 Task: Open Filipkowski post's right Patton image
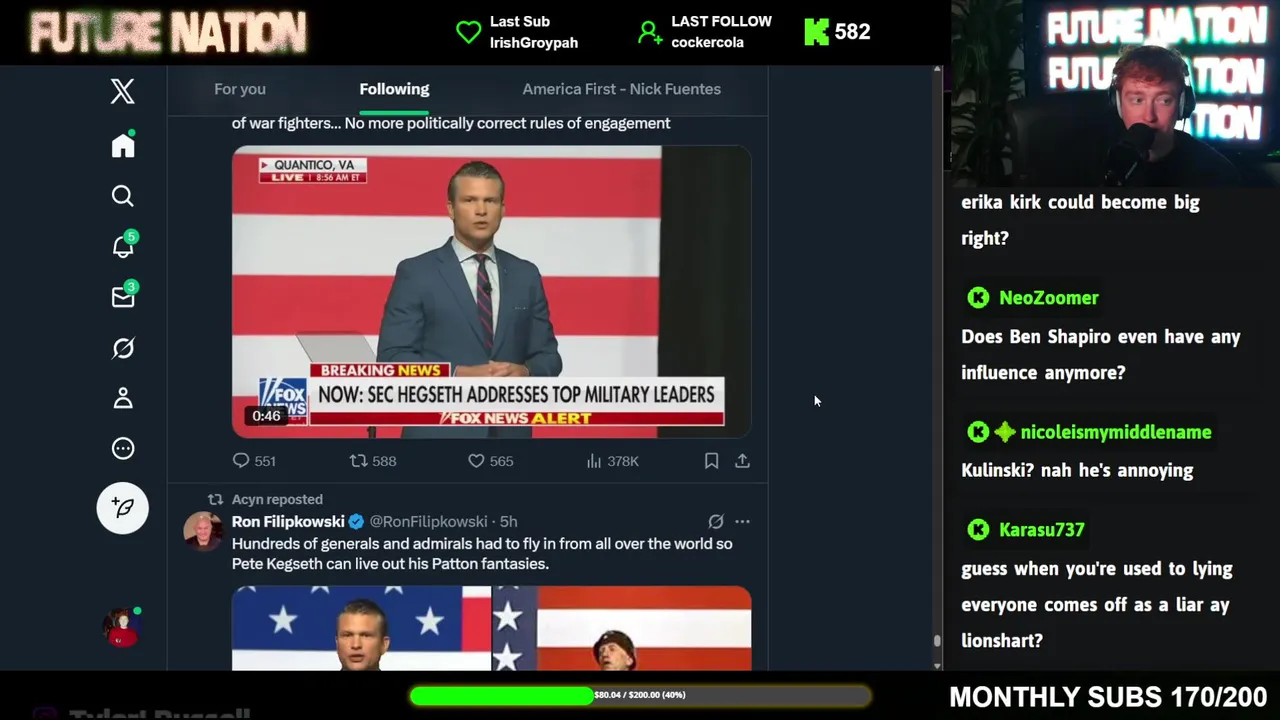622,628
